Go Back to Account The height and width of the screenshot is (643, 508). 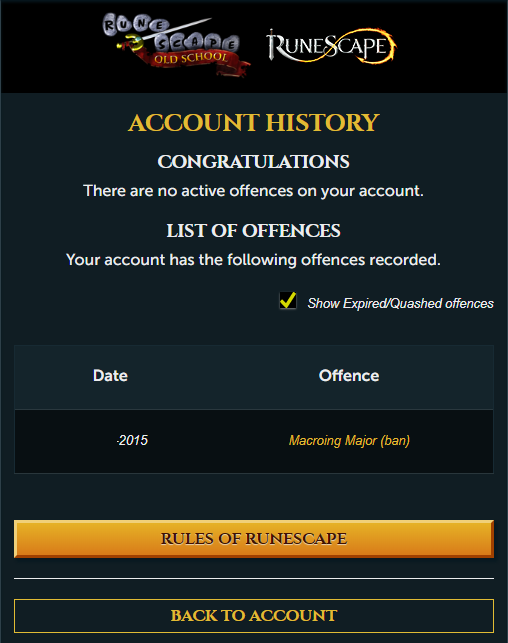254,616
